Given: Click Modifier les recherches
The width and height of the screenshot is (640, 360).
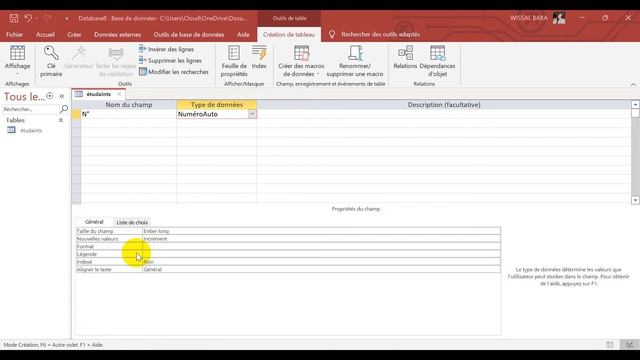Looking at the screenshot, I should pyautogui.click(x=174, y=72).
